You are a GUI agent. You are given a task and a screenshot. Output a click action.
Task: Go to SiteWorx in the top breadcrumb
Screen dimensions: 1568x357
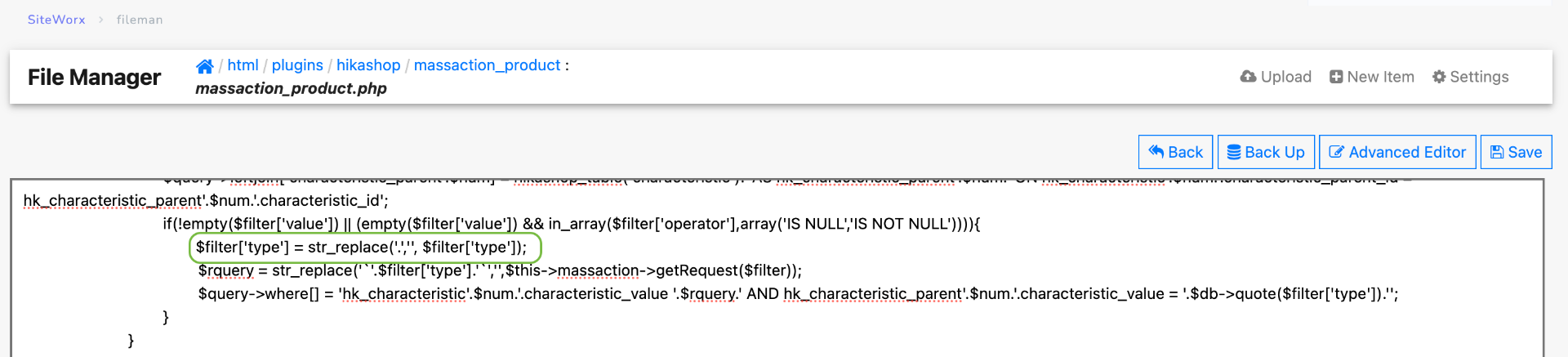56,20
